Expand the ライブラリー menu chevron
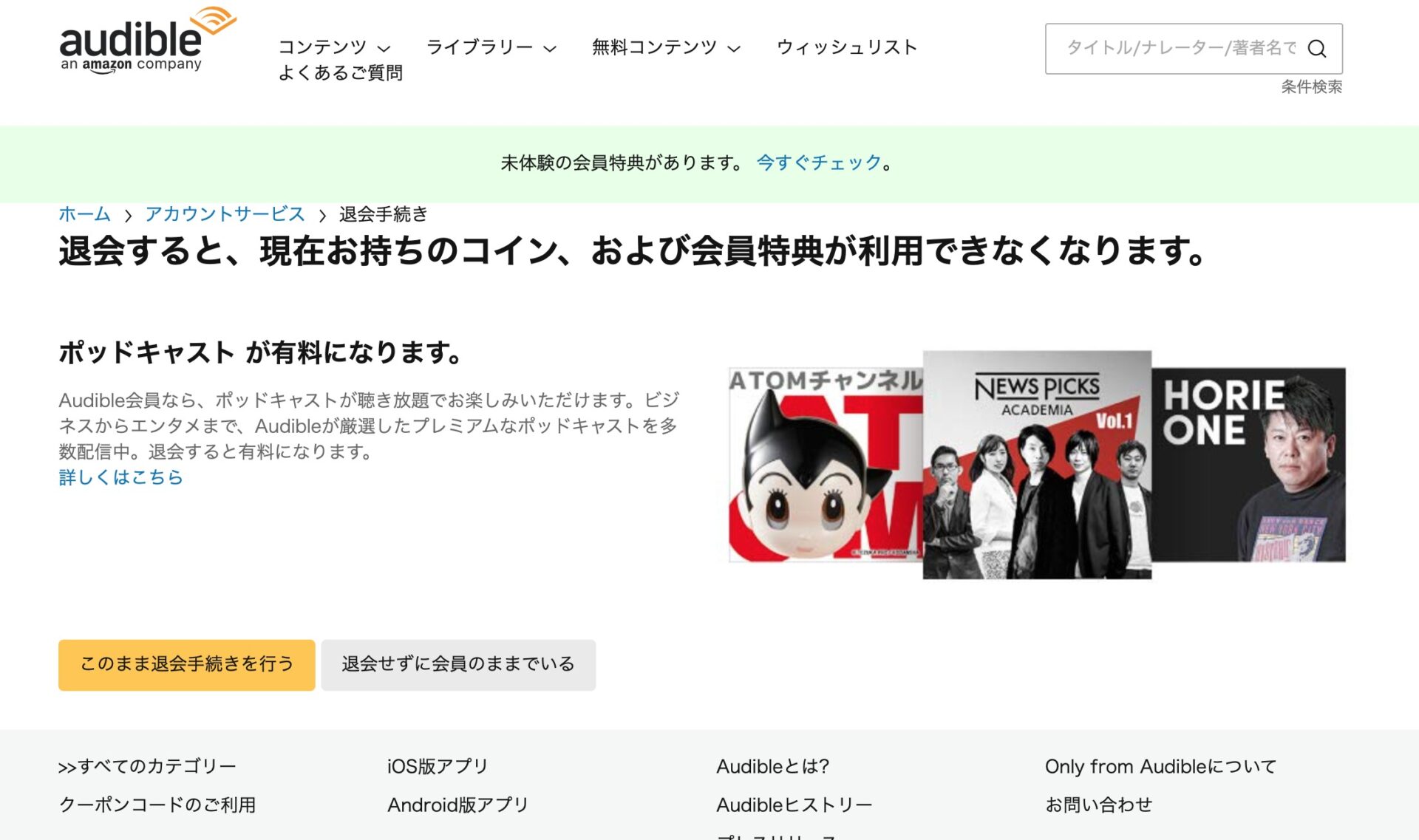The height and width of the screenshot is (840, 1419). click(x=549, y=49)
